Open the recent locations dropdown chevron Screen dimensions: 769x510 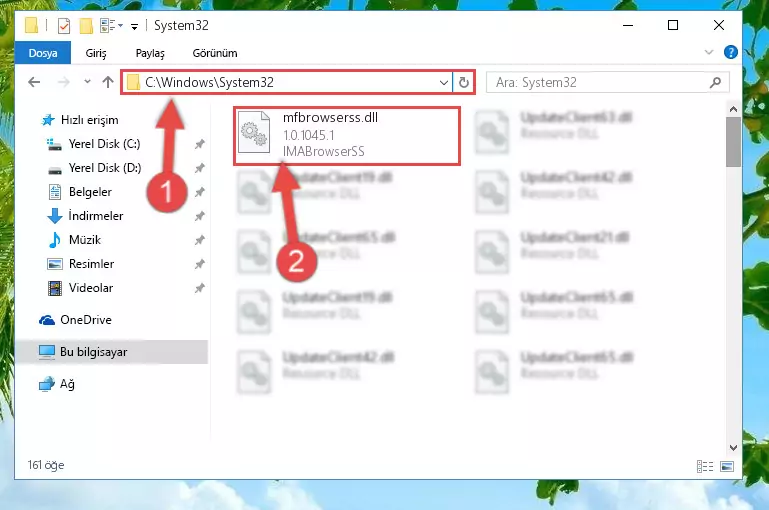coord(87,82)
